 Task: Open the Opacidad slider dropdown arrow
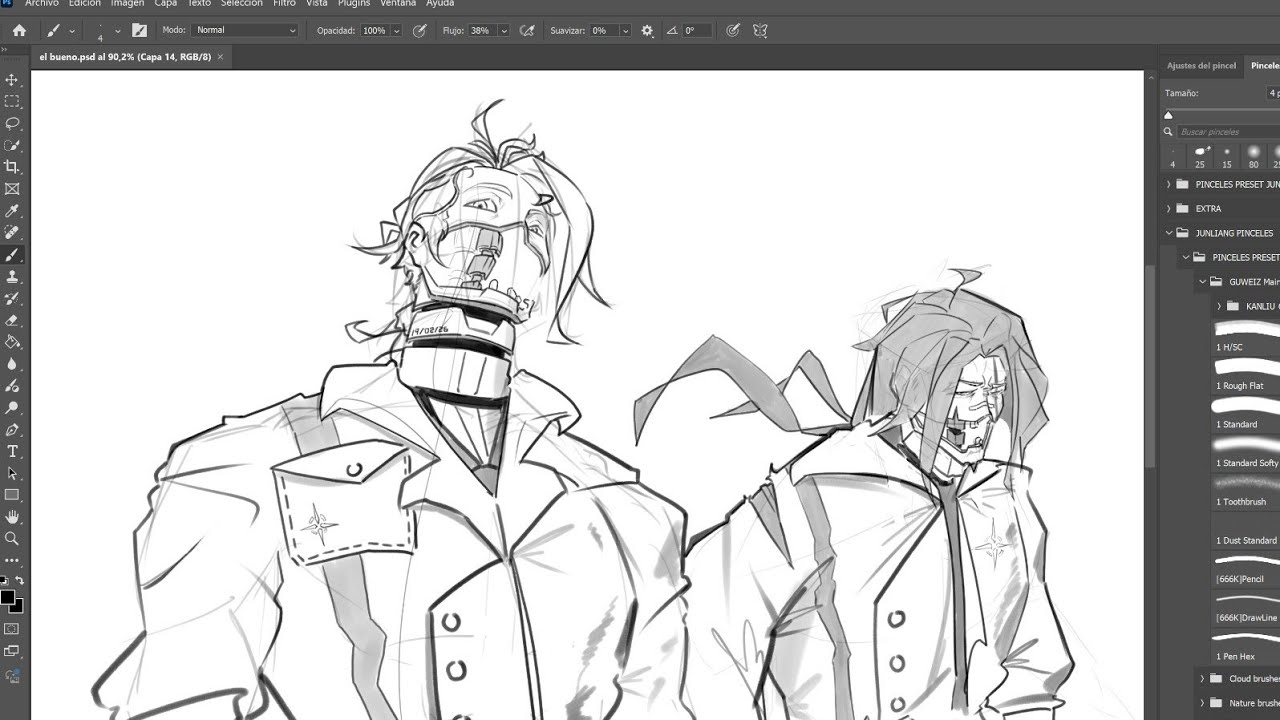pyautogui.click(x=397, y=31)
